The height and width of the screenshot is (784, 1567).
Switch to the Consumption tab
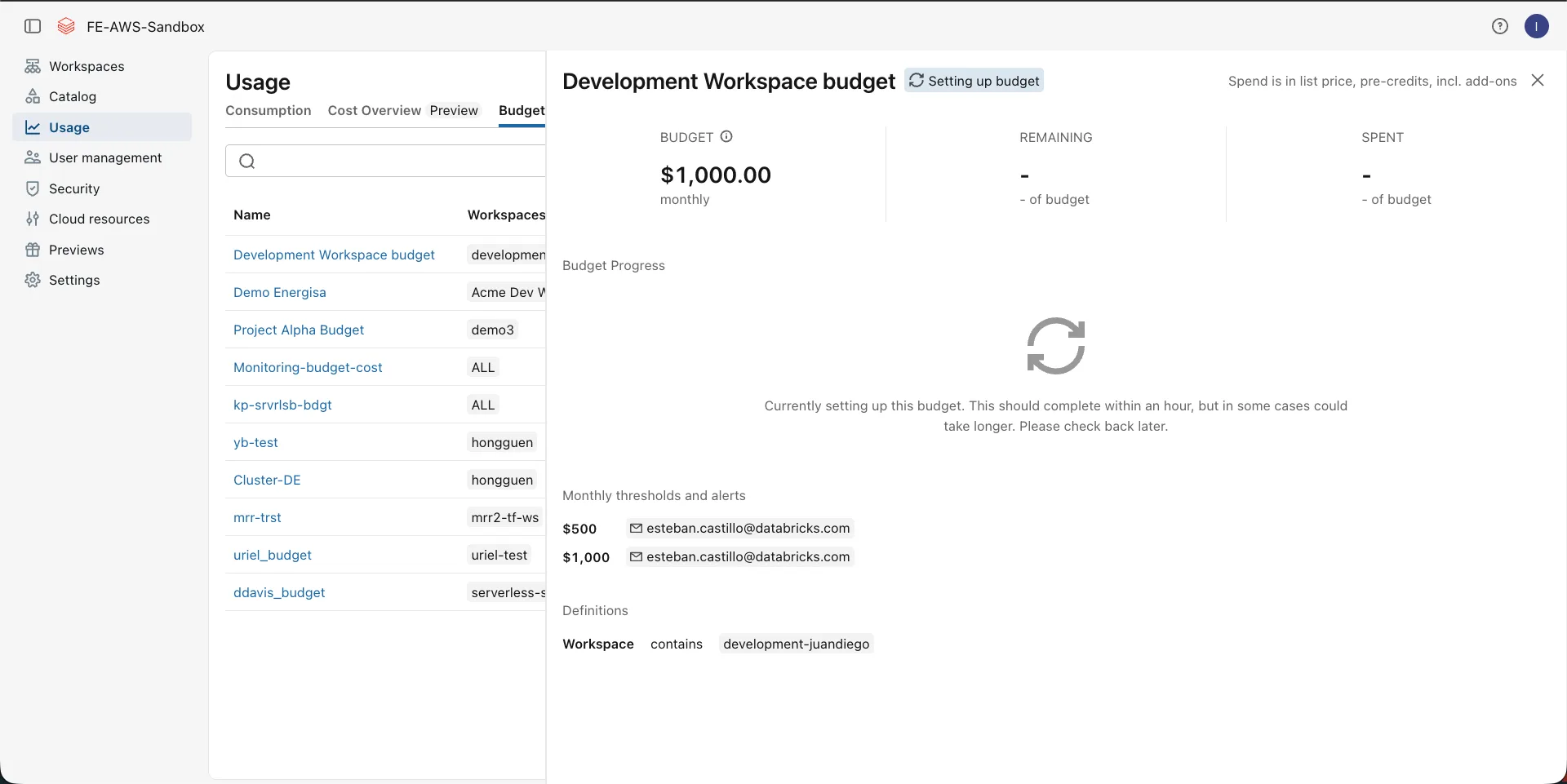coord(269,110)
